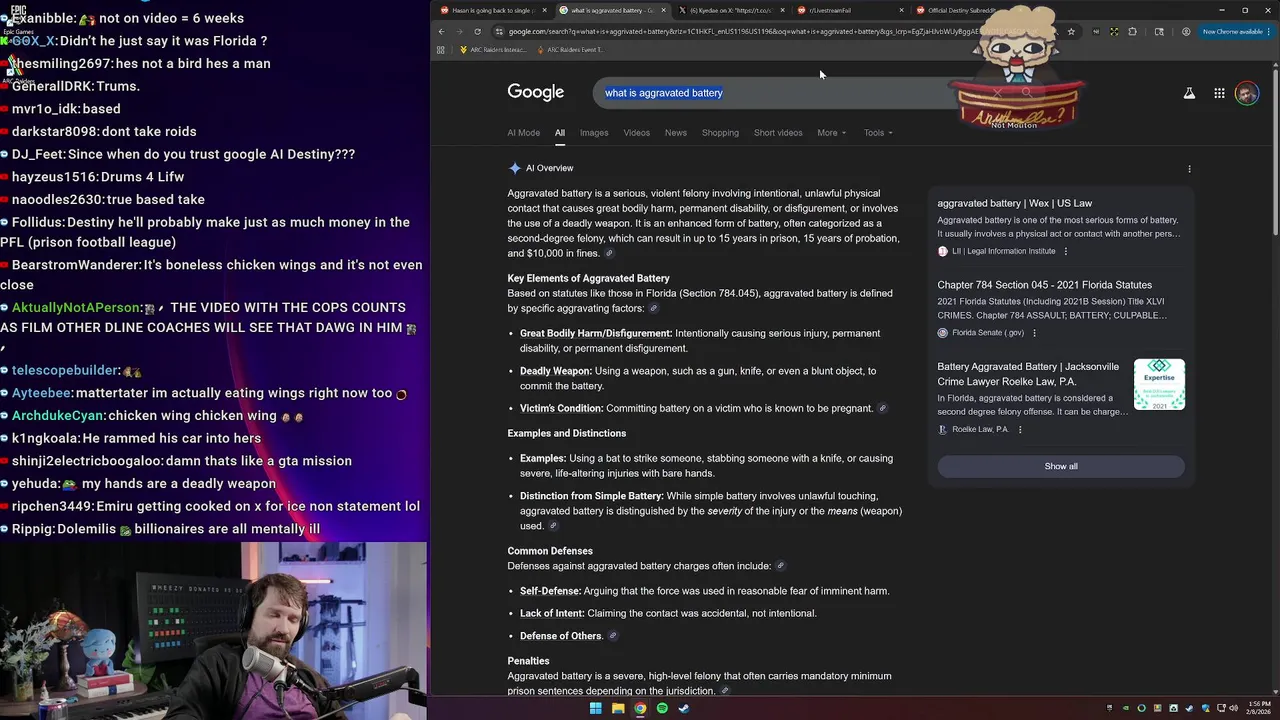Select Videos search tab
1280x720 pixels.
(636, 132)
